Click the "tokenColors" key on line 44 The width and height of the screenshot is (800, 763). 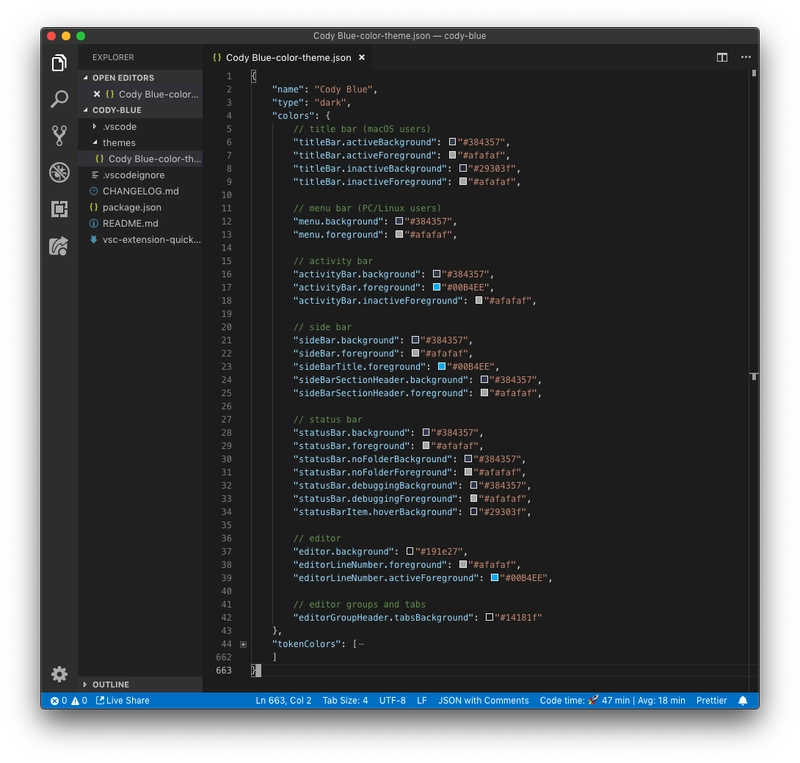(307, 644)
